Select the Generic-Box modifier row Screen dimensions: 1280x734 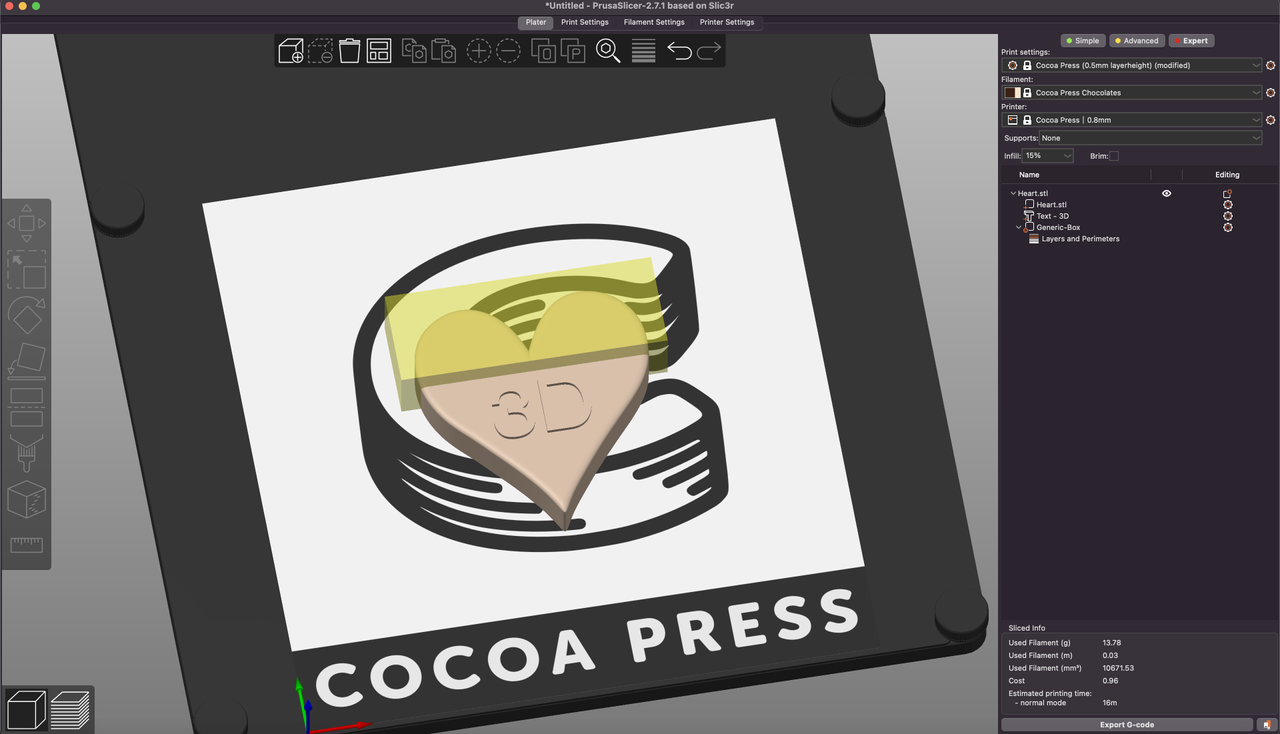(1058, 227)
